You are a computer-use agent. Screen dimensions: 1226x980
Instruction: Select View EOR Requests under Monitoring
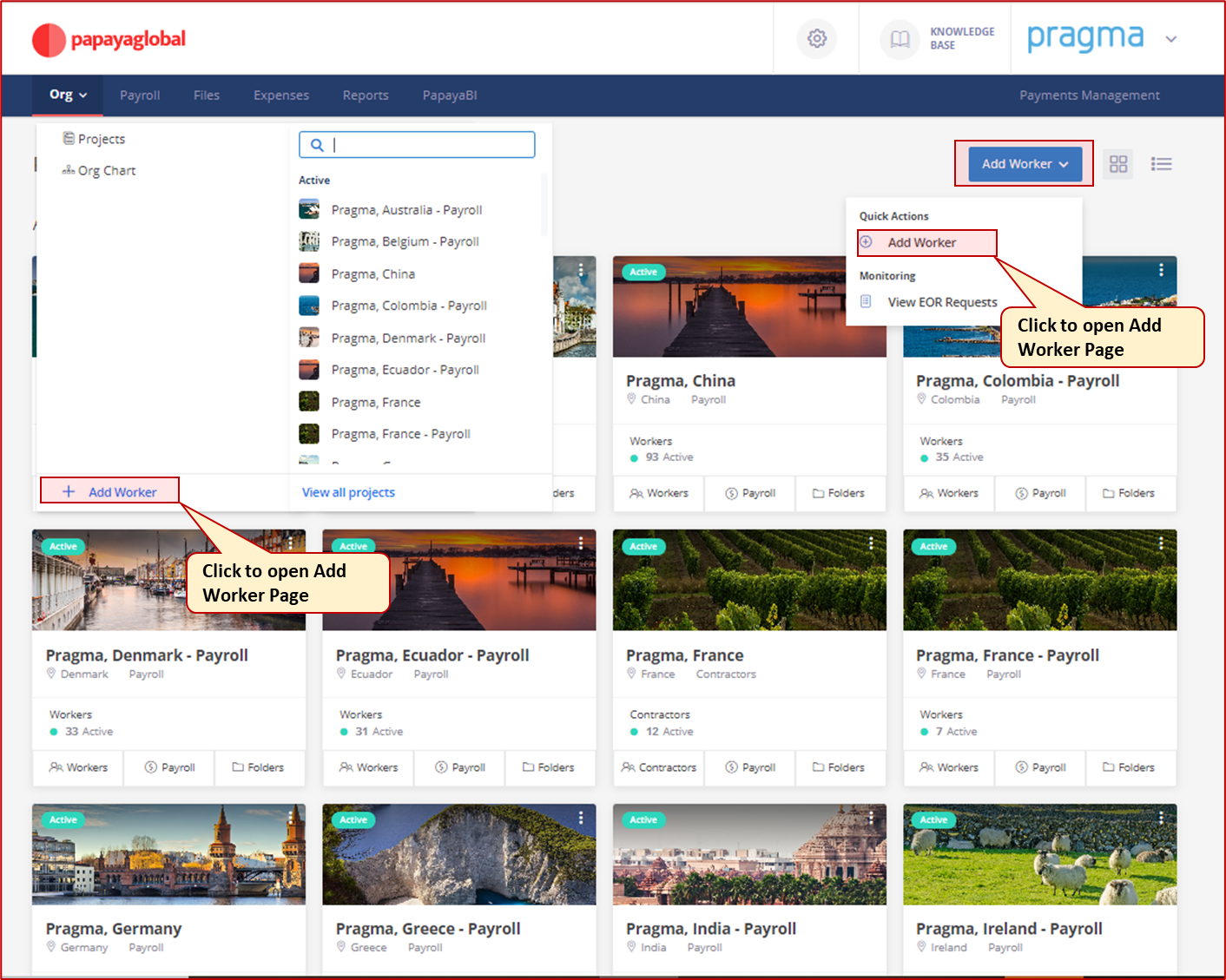click(941, 302)
